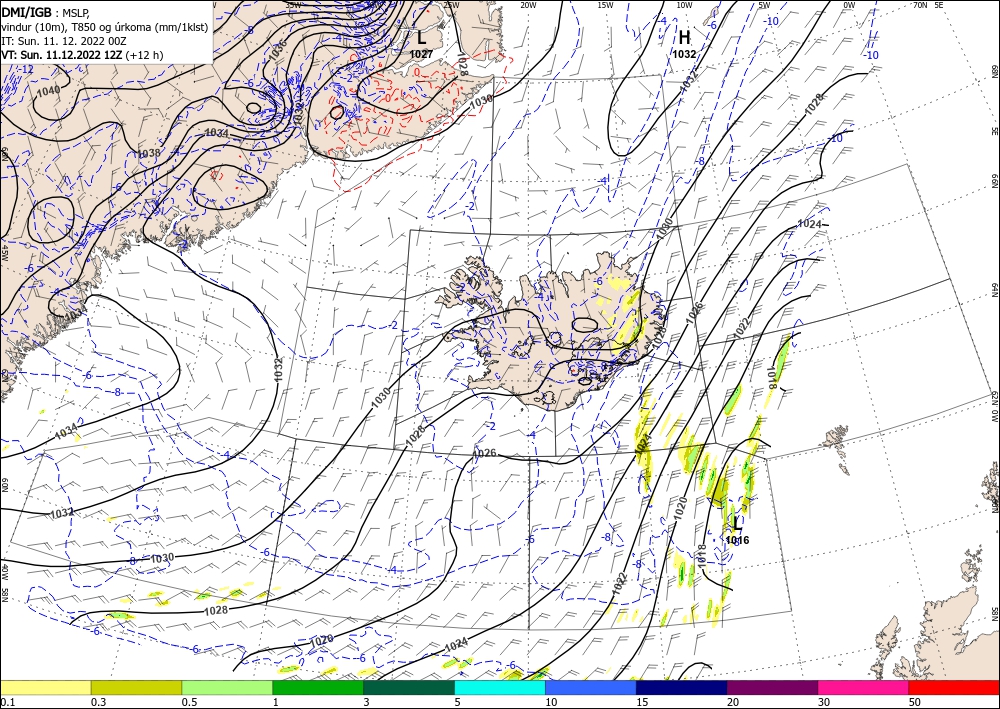Image resolution: width=1000 pixels, height=709 pixels.
Task: Select the light green 0.5 legend swatch
Action: click(227, 687)
